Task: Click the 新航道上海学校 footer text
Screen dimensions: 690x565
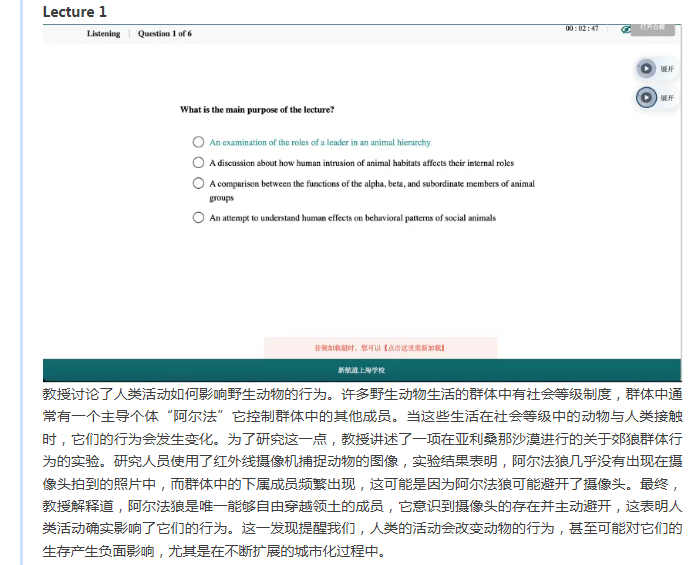Action: pyautogui.click(x=362, y=370)
